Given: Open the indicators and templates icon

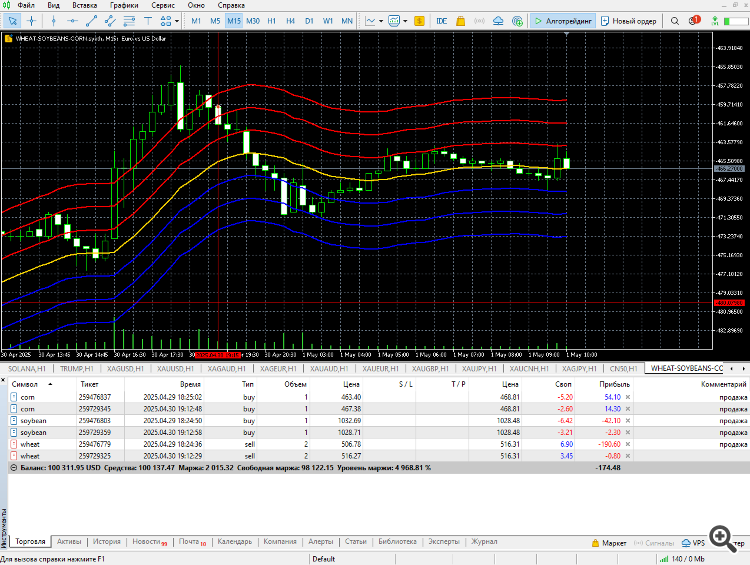Looking at the screenshot, I should [394, 21].
